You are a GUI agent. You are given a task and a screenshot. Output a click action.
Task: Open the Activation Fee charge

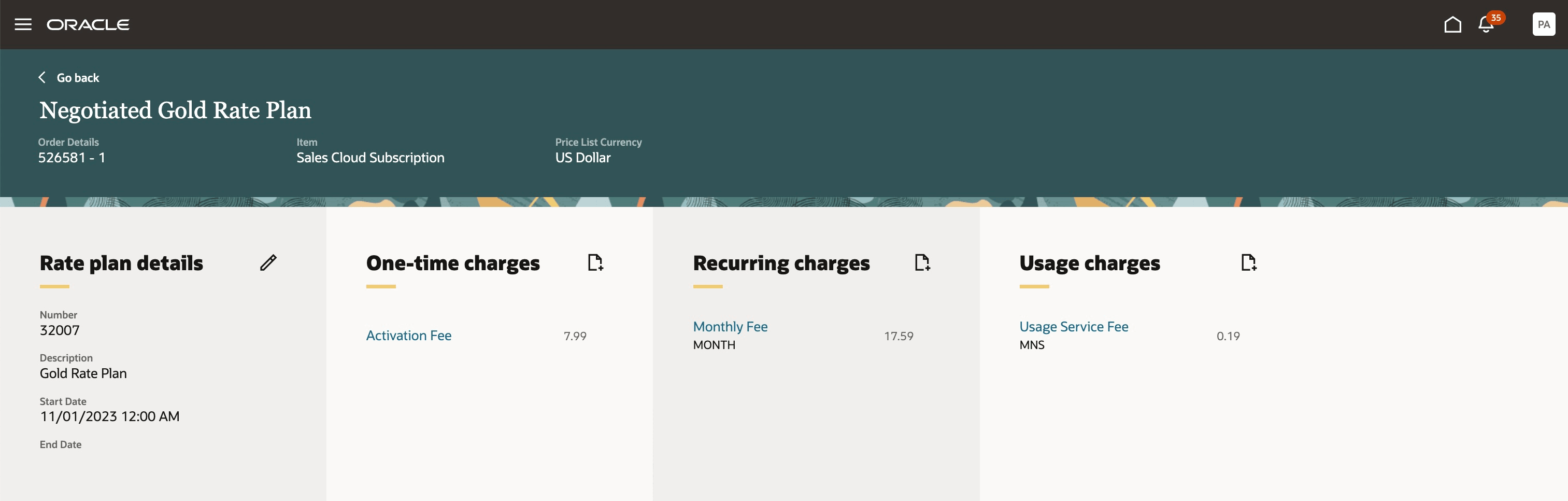tap(408, 335)
